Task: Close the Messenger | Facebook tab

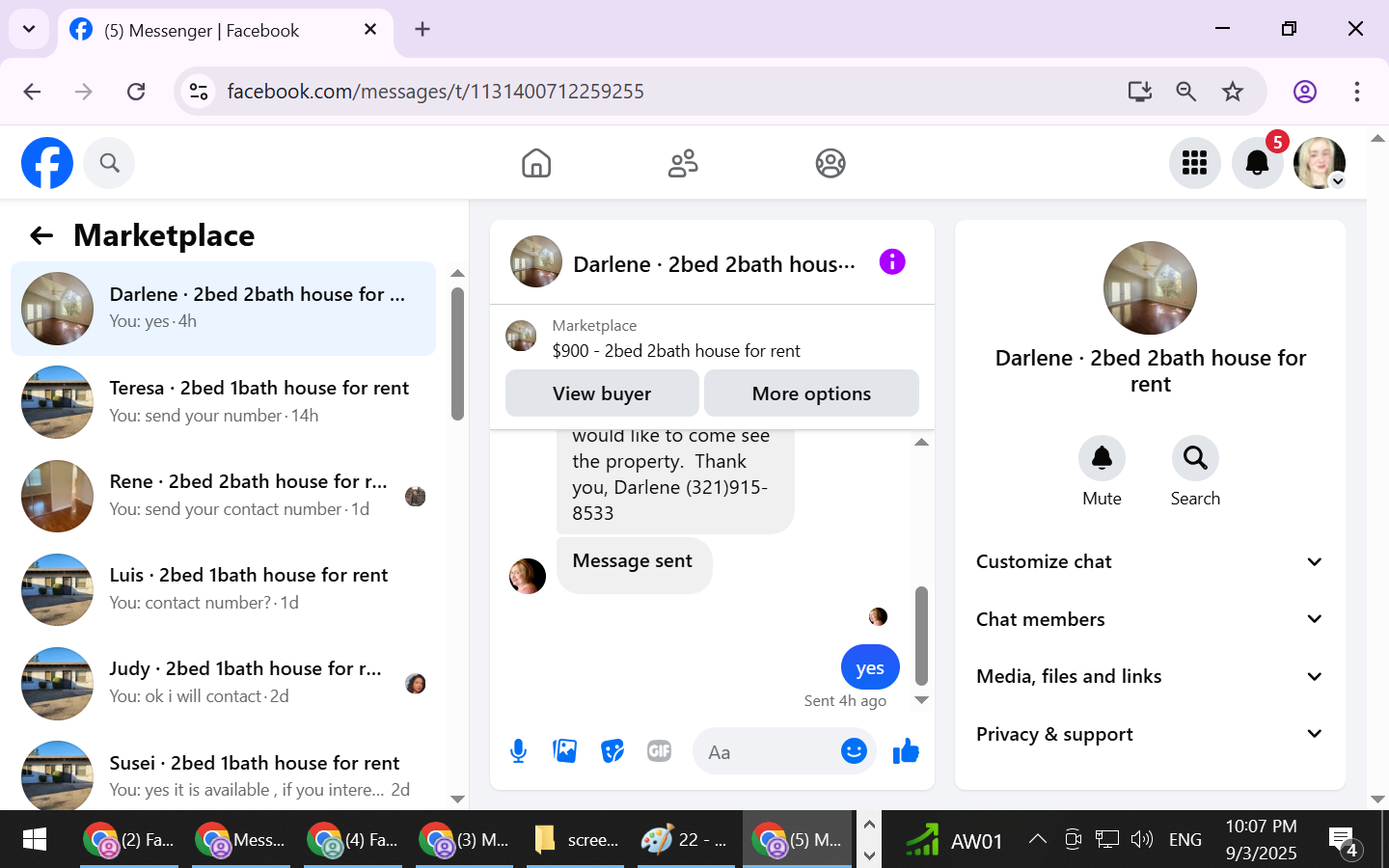Action: (x=370, y=30)
